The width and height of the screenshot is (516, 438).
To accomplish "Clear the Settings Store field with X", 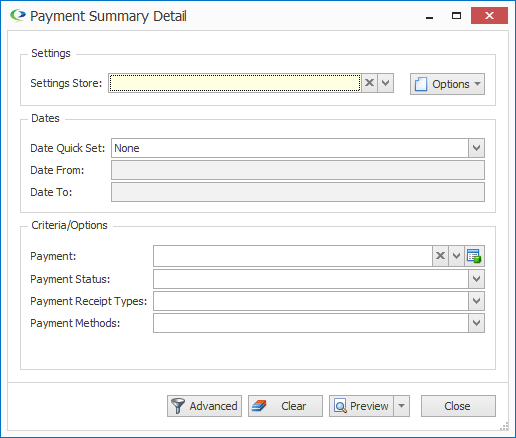I will pos(369,83).
